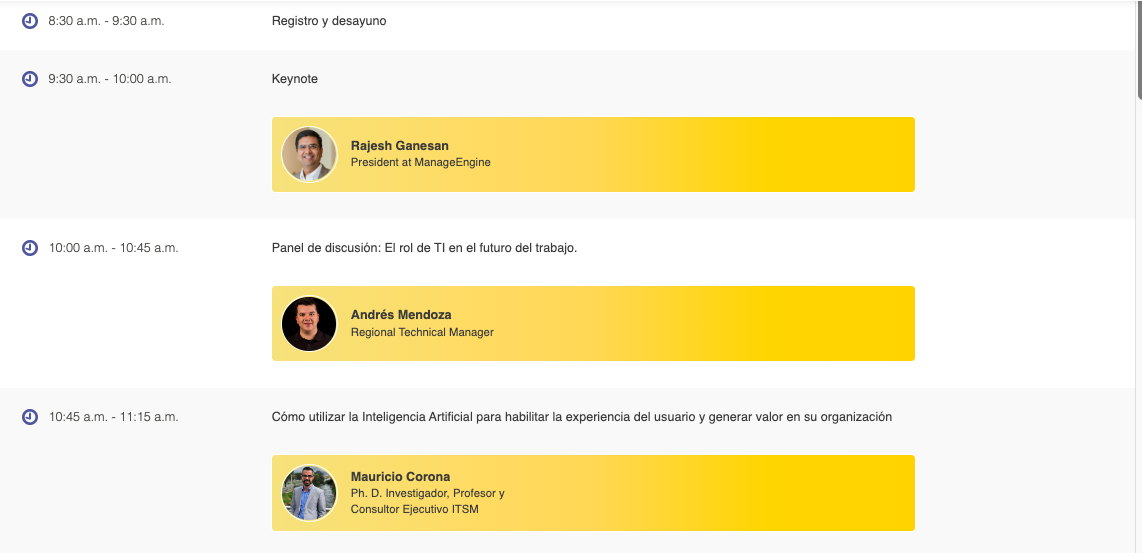Click the Panel de discusión session title

coord(425,248)
